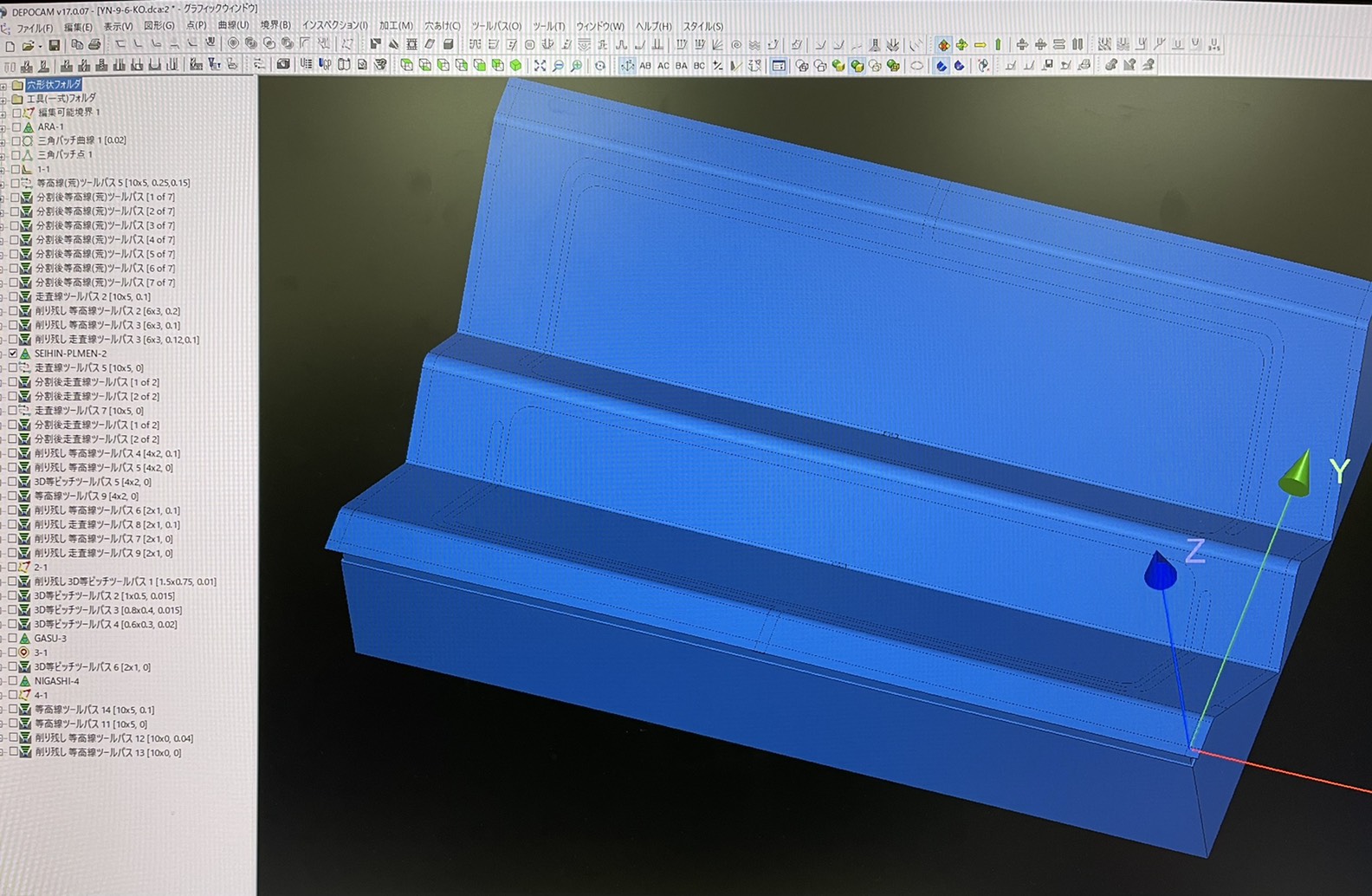
Task: Check the NIGASHI-4 checkbox
Action: coord(12,681)
